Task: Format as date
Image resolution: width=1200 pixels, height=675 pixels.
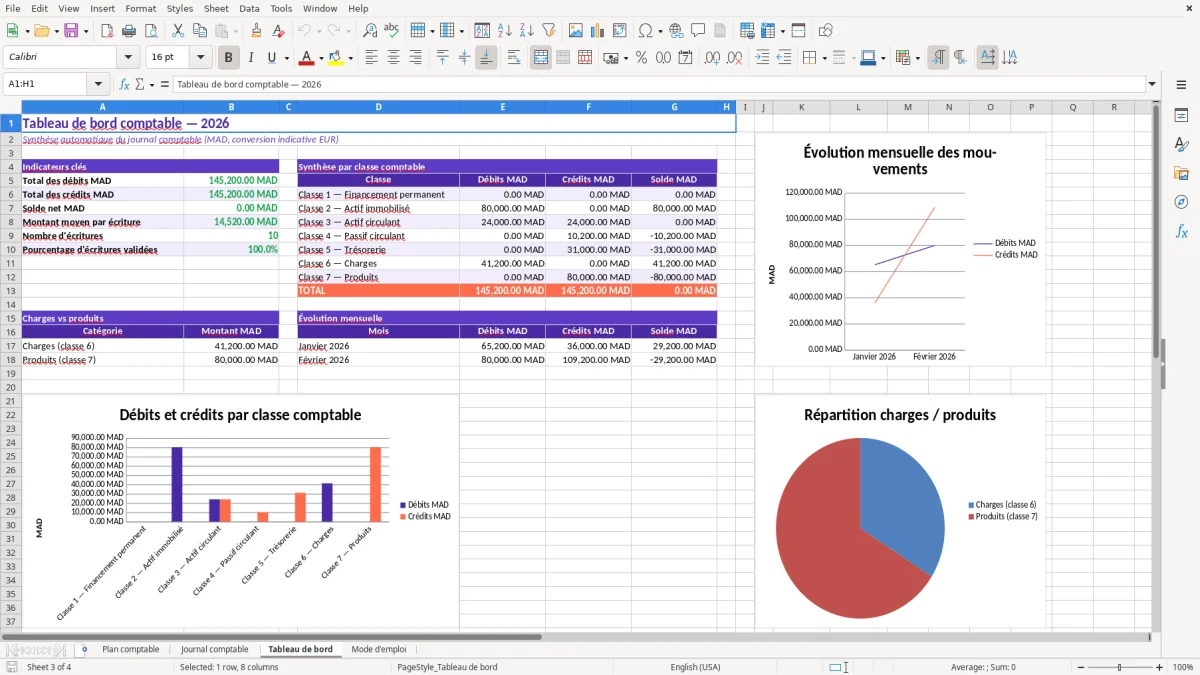Action: [686, 58]
